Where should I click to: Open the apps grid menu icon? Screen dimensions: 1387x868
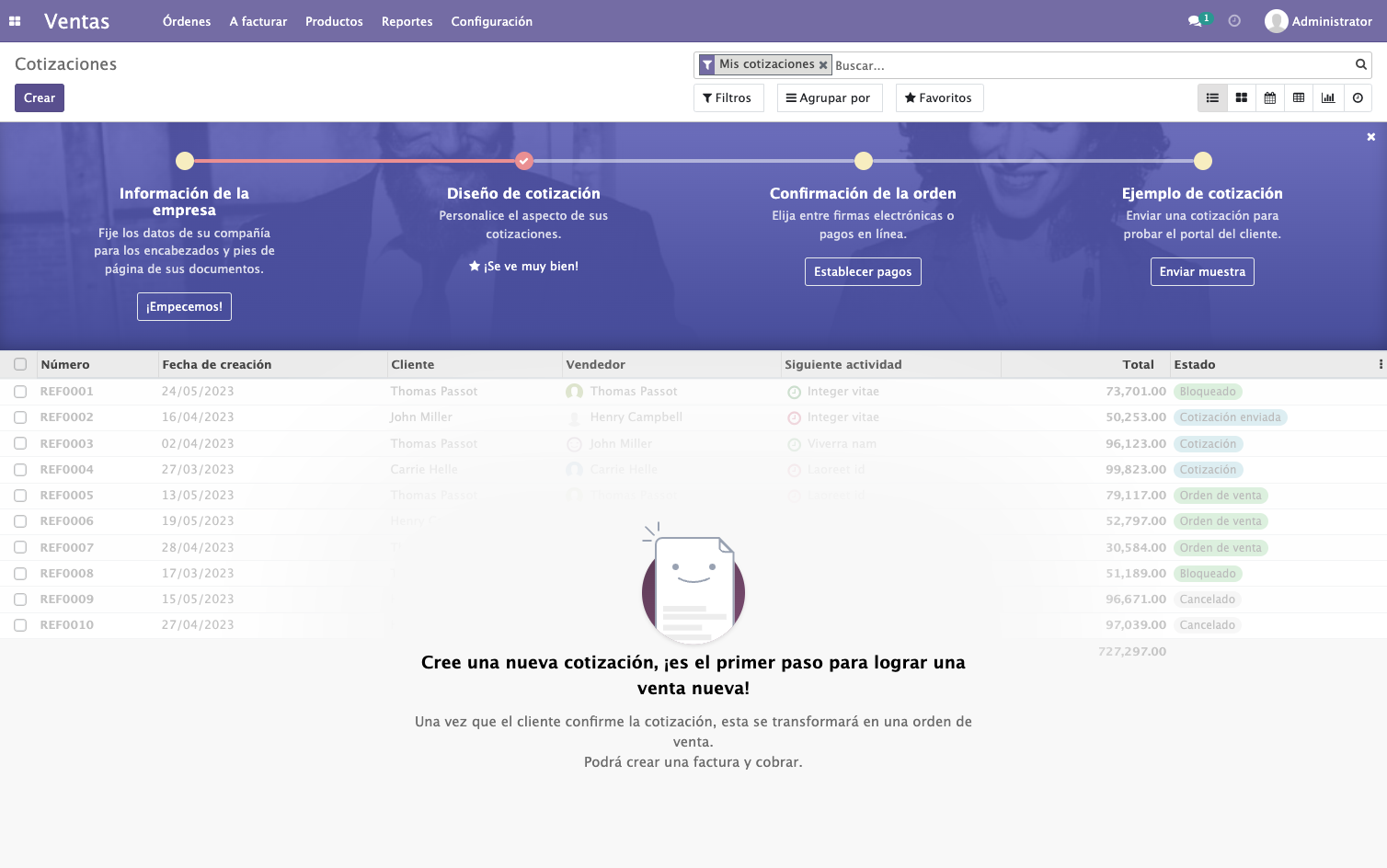click(x=15, y=21)
